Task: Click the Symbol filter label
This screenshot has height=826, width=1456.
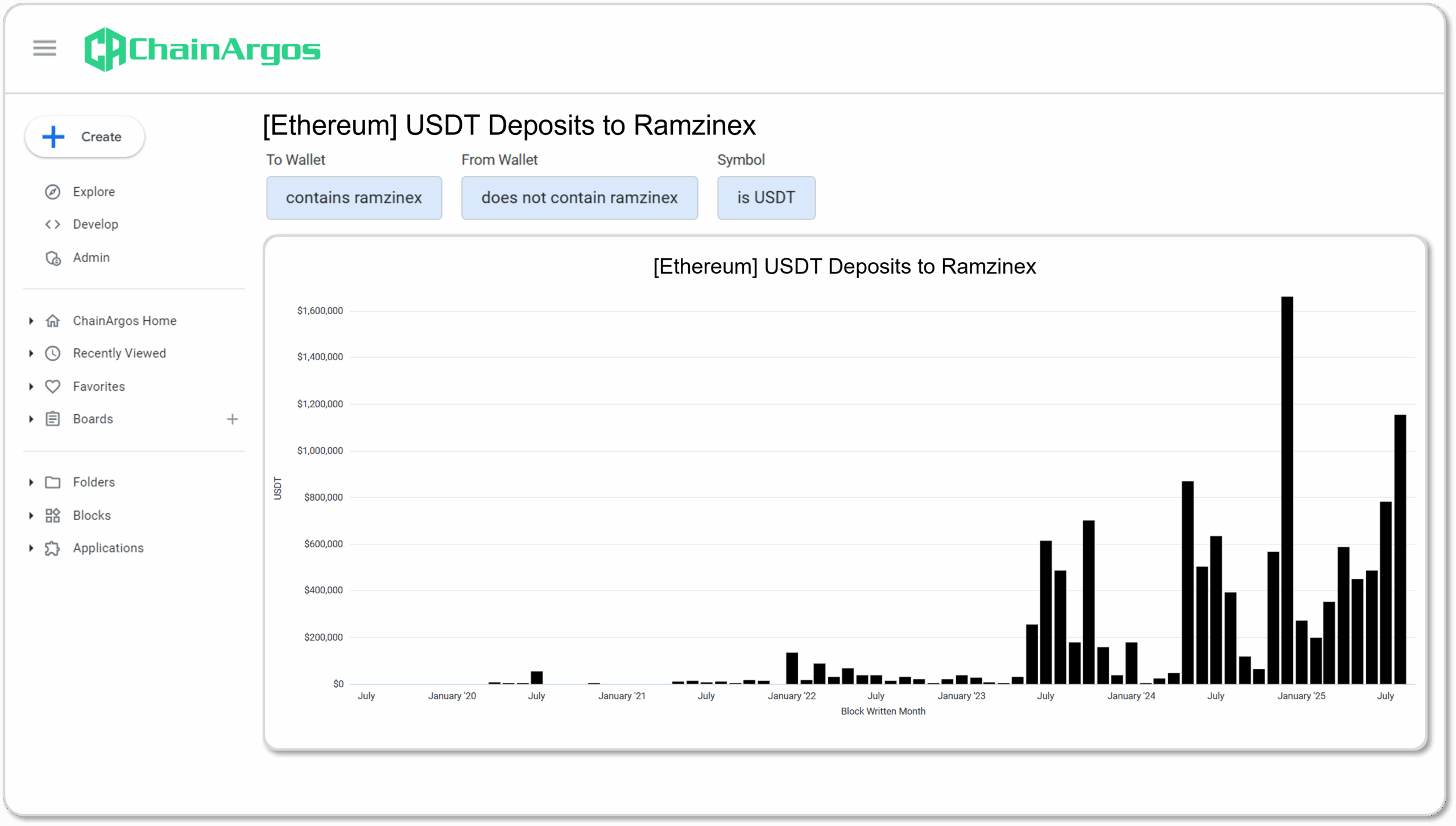Action: click(x=741, y=160)
